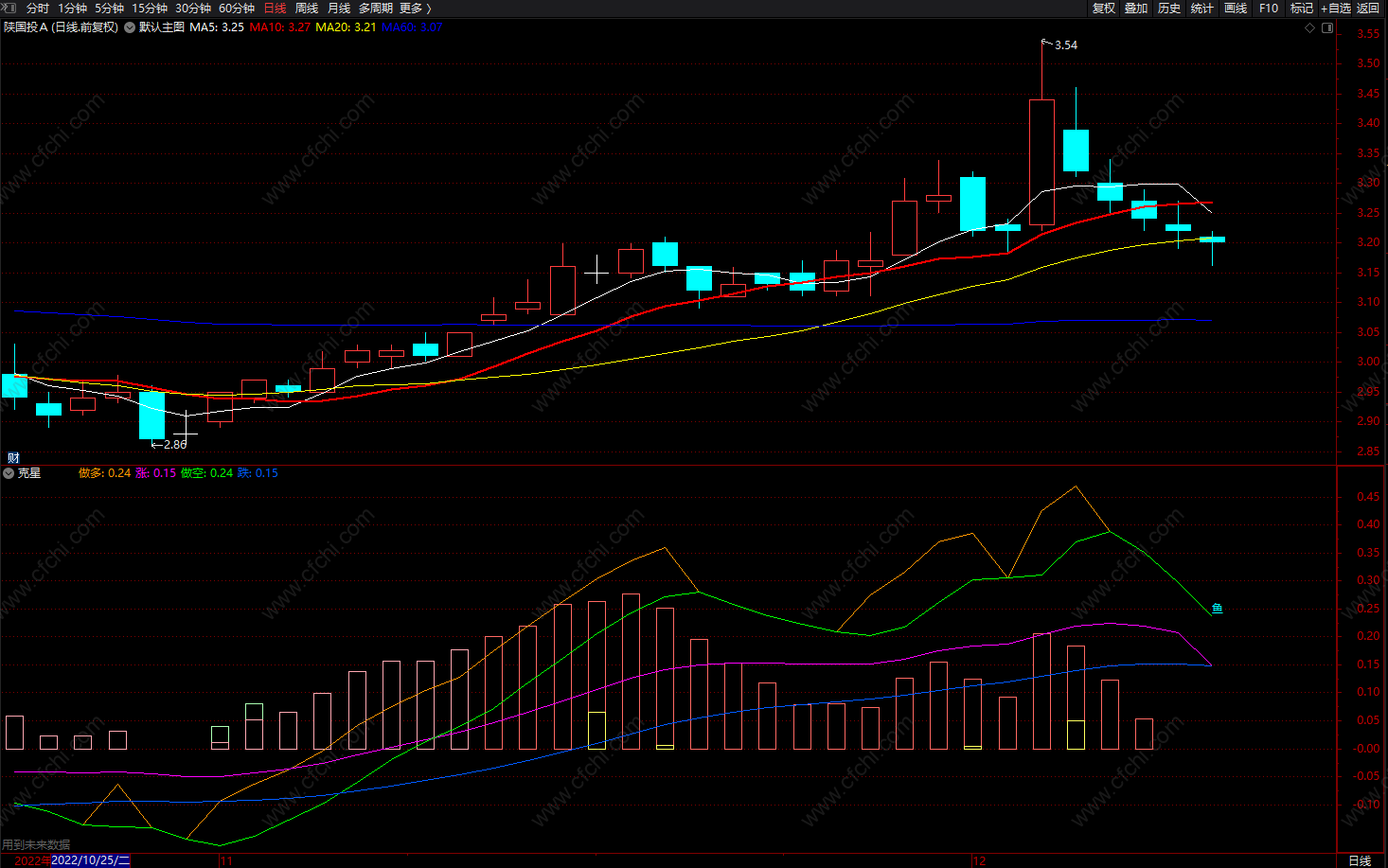Select the 60分钟 period tab
This screenshot has height=868, width=1388.
tap(237, 8)
